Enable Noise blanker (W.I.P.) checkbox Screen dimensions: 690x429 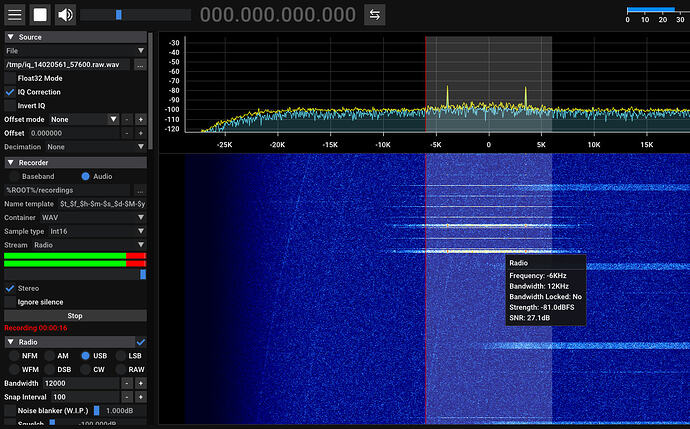(10, 411)
